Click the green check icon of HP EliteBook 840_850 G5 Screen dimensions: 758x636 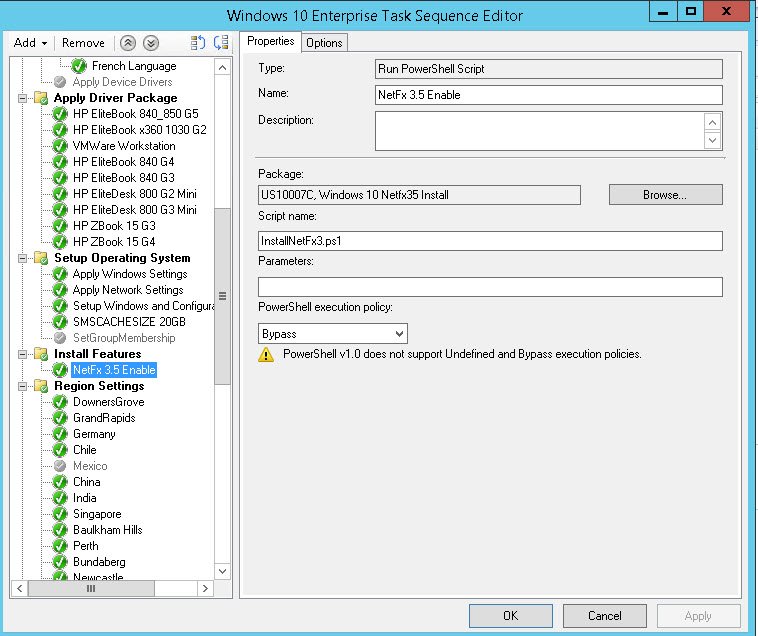tap(60, 114)
